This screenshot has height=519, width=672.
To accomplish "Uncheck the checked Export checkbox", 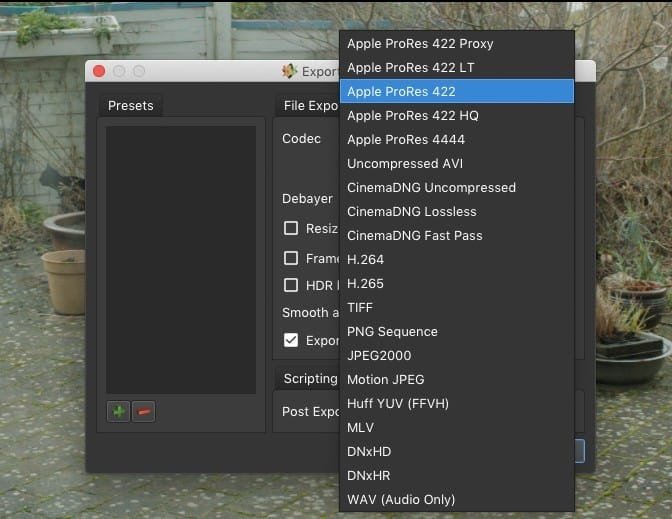I will click(x=291, y=340).
